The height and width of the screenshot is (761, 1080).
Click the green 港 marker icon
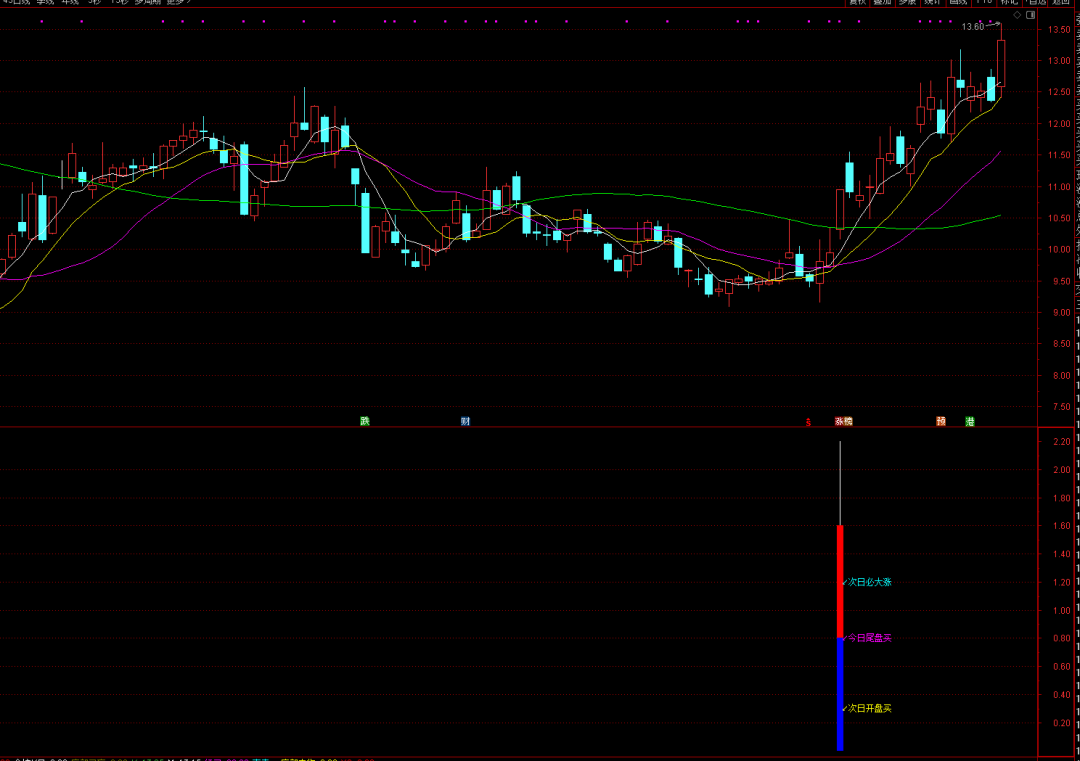tap(970, 421)
